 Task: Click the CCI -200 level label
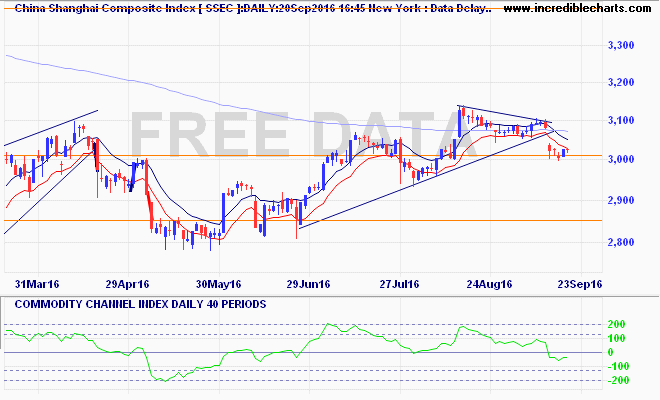619,381
